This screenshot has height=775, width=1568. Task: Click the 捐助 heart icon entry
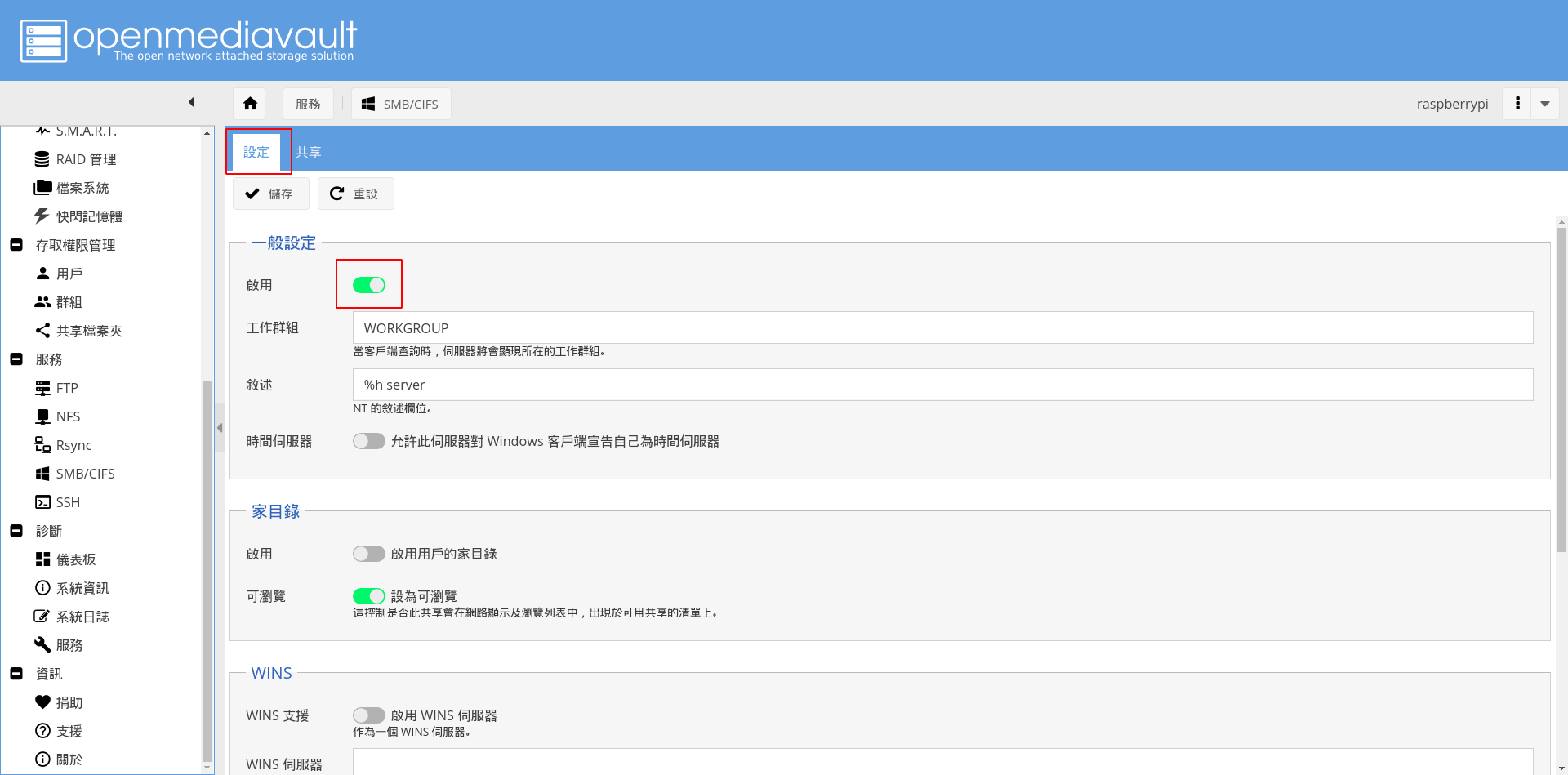coord(69,702)
